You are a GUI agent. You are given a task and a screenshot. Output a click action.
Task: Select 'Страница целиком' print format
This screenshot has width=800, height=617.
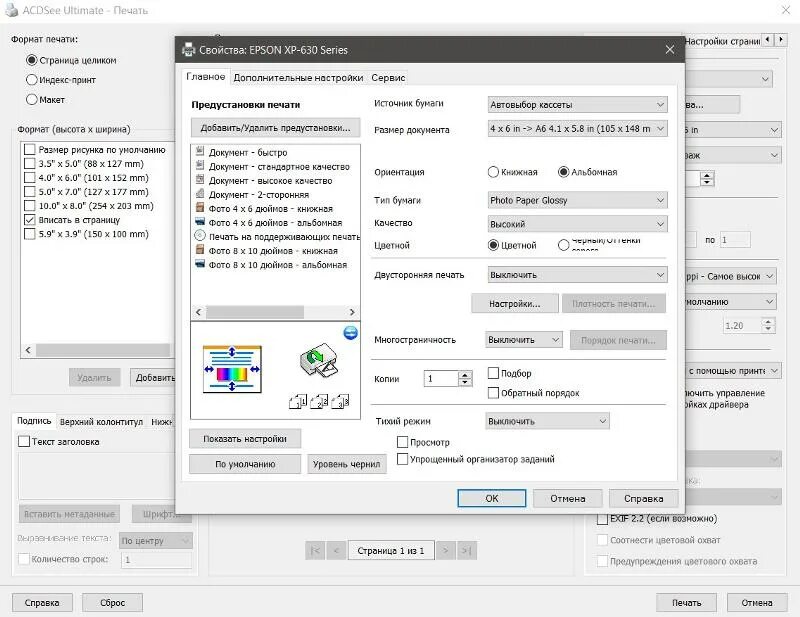[x=32, y=60]
